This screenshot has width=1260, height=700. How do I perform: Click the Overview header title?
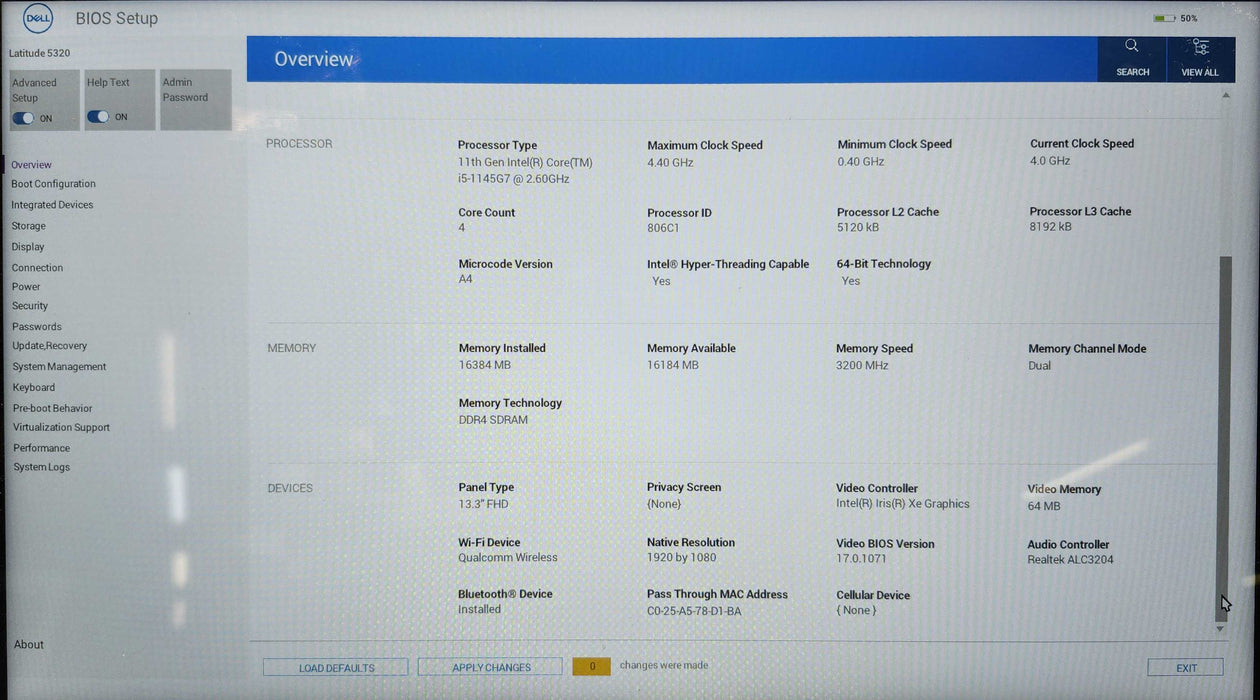pos(314,59)
